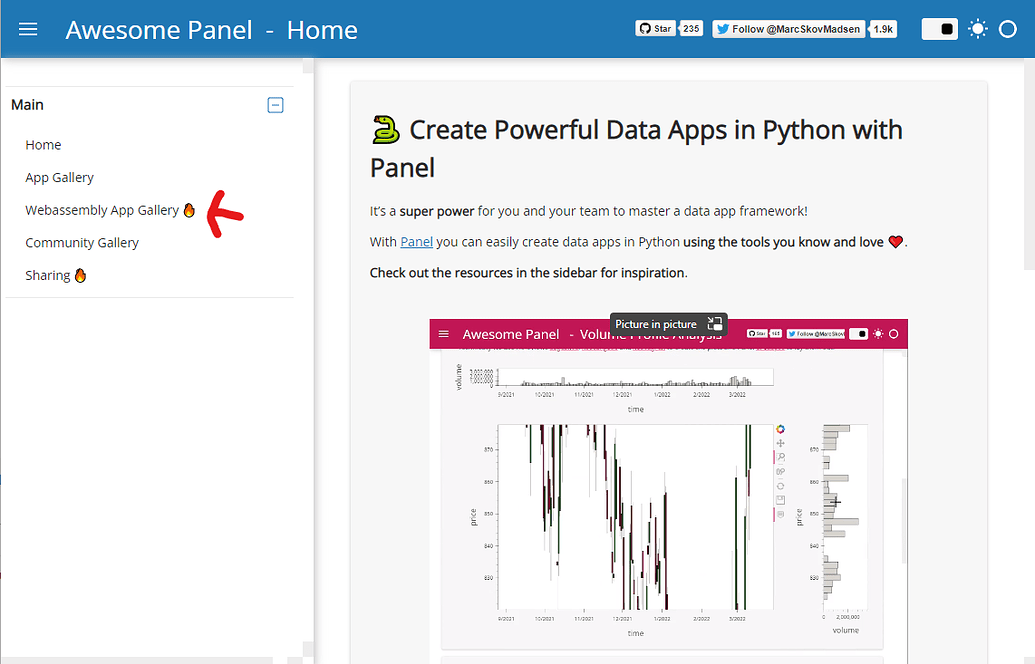This screenshot has width=1035, height=664.
Task: Go to the Sharing page
Action: (48, 275)
